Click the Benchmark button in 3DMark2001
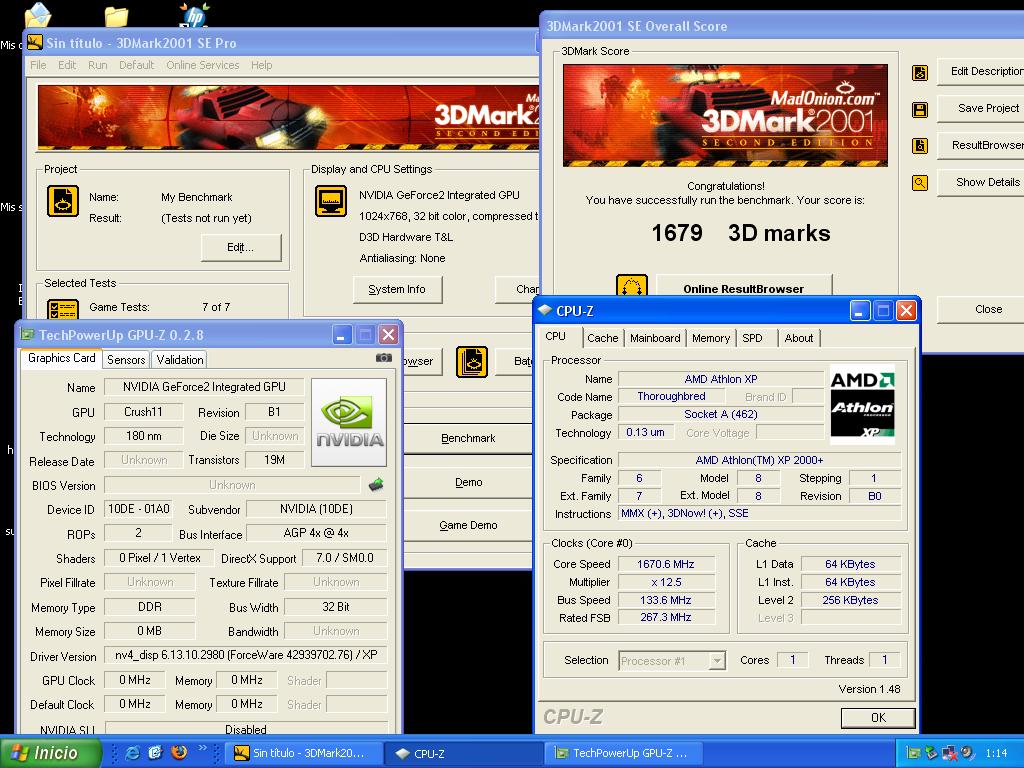Screen dimensions: 1024x768 468,438
